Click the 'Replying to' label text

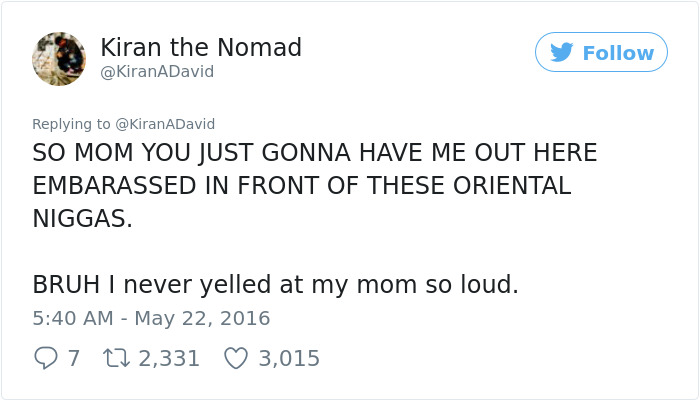71,124
